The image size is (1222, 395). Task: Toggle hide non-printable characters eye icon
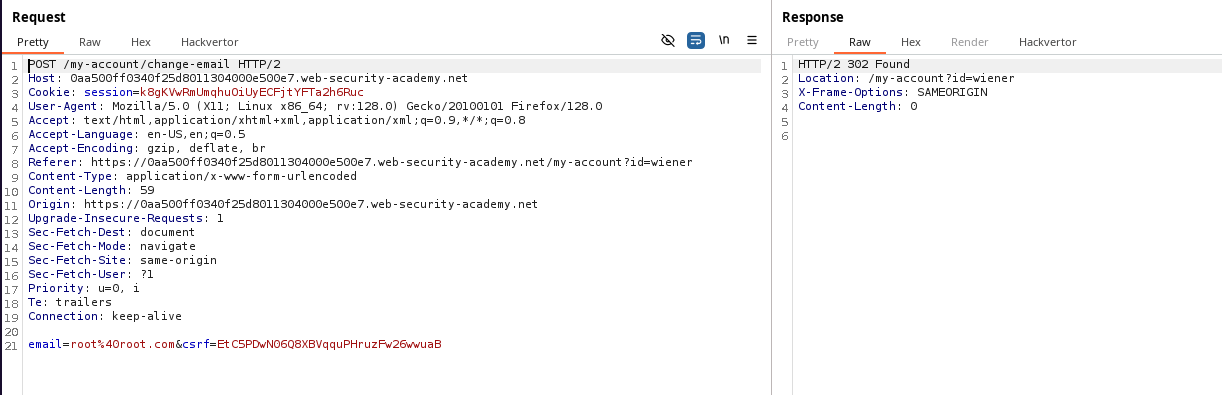(668, 41)
